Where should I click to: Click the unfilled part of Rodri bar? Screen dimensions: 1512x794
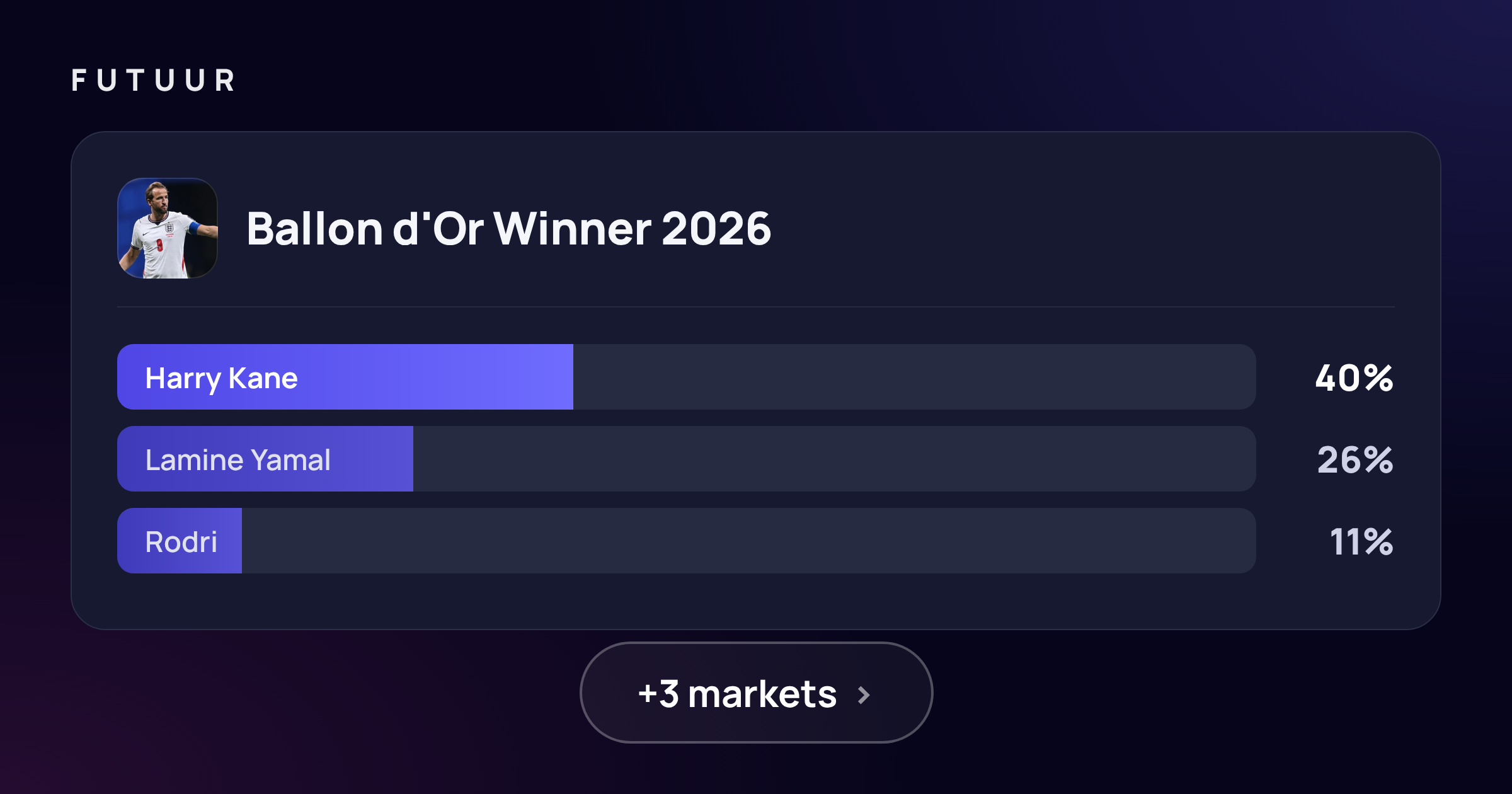tap(749, 541)
